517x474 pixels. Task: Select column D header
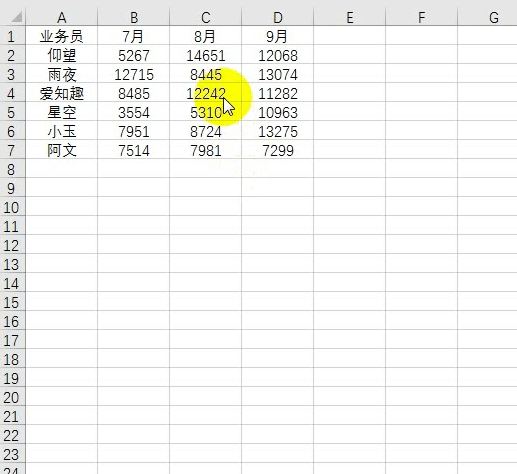click(278, 17)
